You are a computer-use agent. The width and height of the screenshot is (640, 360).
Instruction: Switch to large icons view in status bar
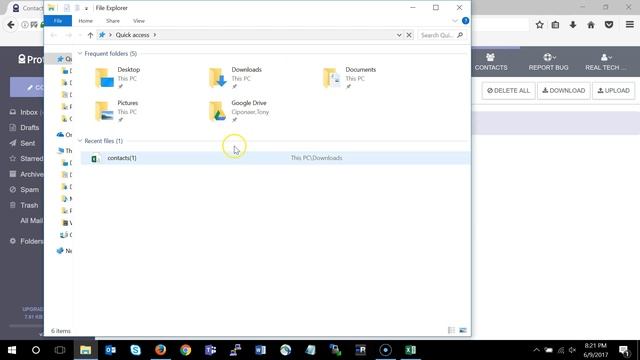(463, 330)
